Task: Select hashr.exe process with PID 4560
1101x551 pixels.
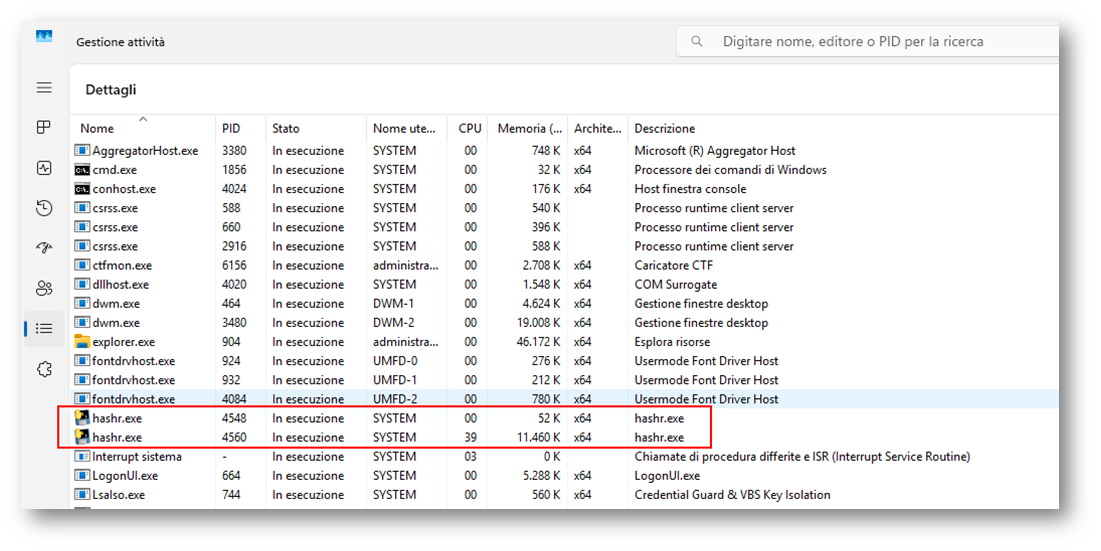Action: coord(117,438)
